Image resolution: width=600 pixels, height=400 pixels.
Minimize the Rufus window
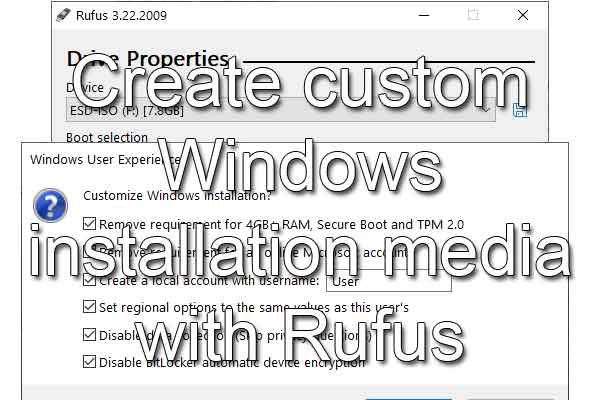point(424,15)
